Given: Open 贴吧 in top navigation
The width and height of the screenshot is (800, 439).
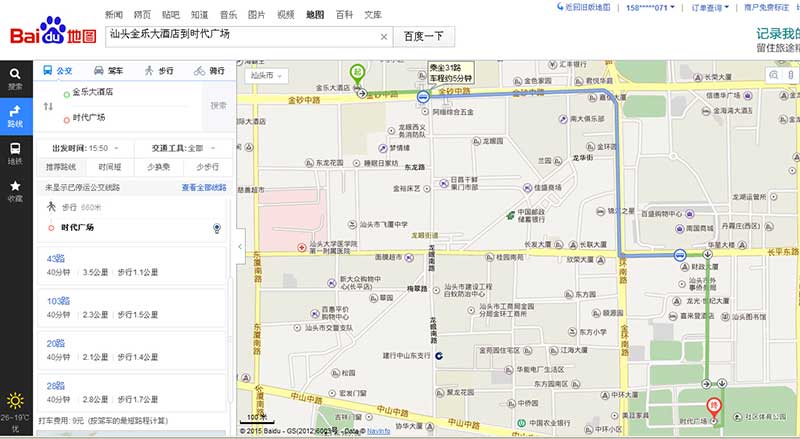Looking at the screenshot, I should click(171, 15).
